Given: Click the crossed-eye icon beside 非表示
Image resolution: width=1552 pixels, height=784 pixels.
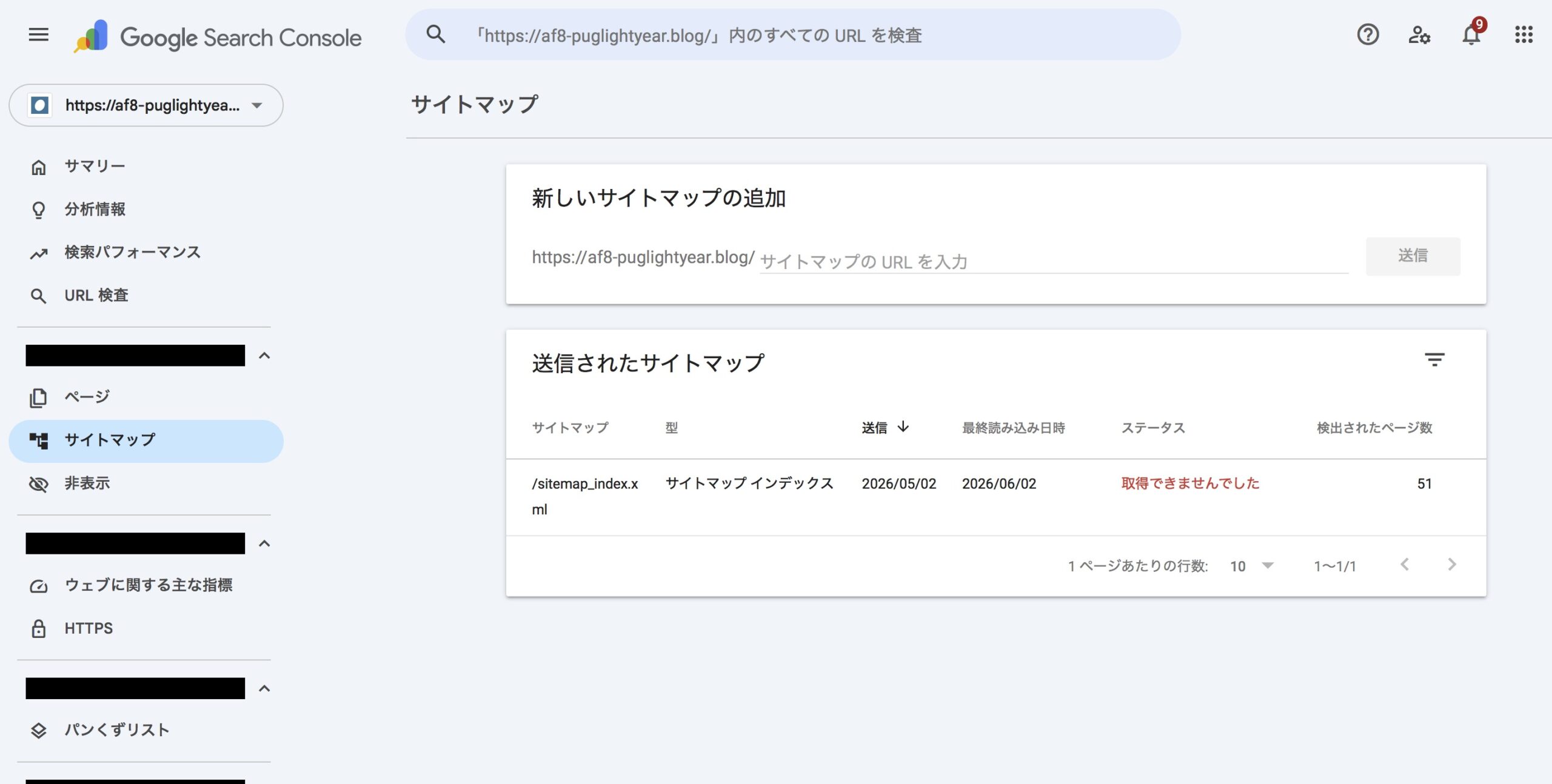Looking at the screenshot, I should 38,484.
